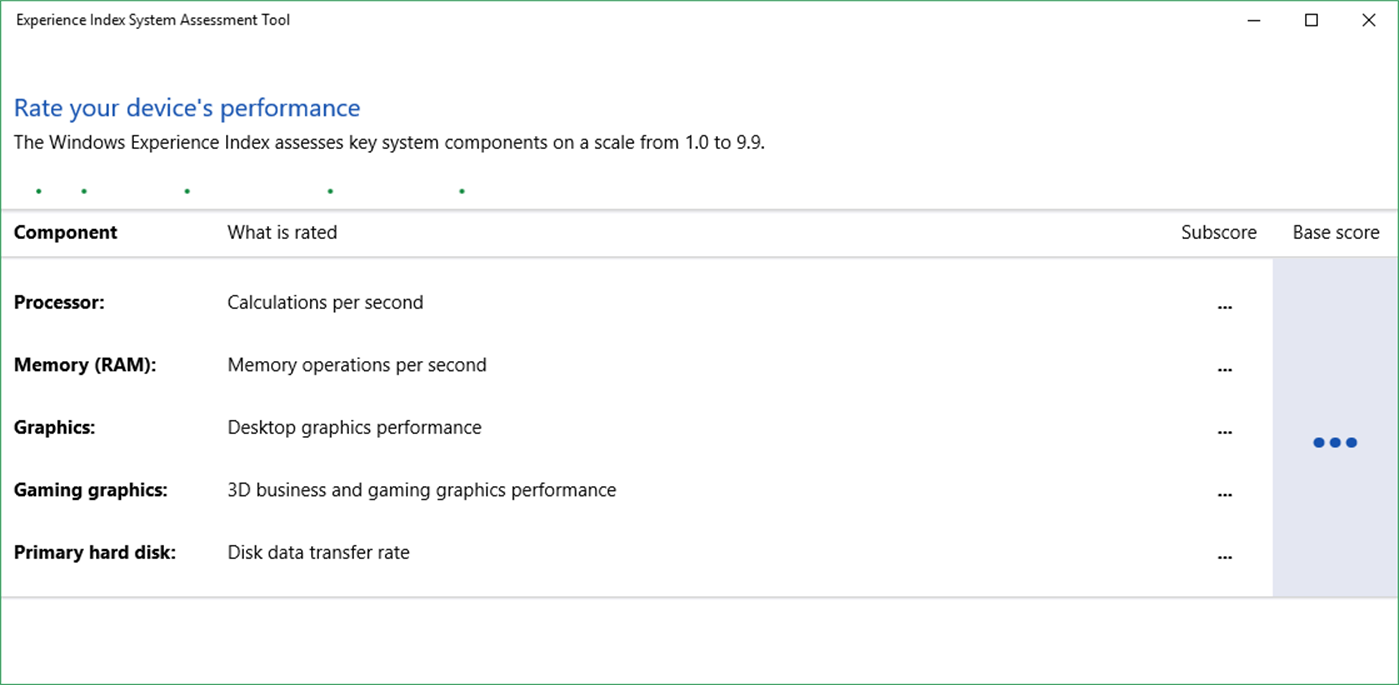Click the green dotted progress indicator

pyautogui.click(x=250, y=190)
